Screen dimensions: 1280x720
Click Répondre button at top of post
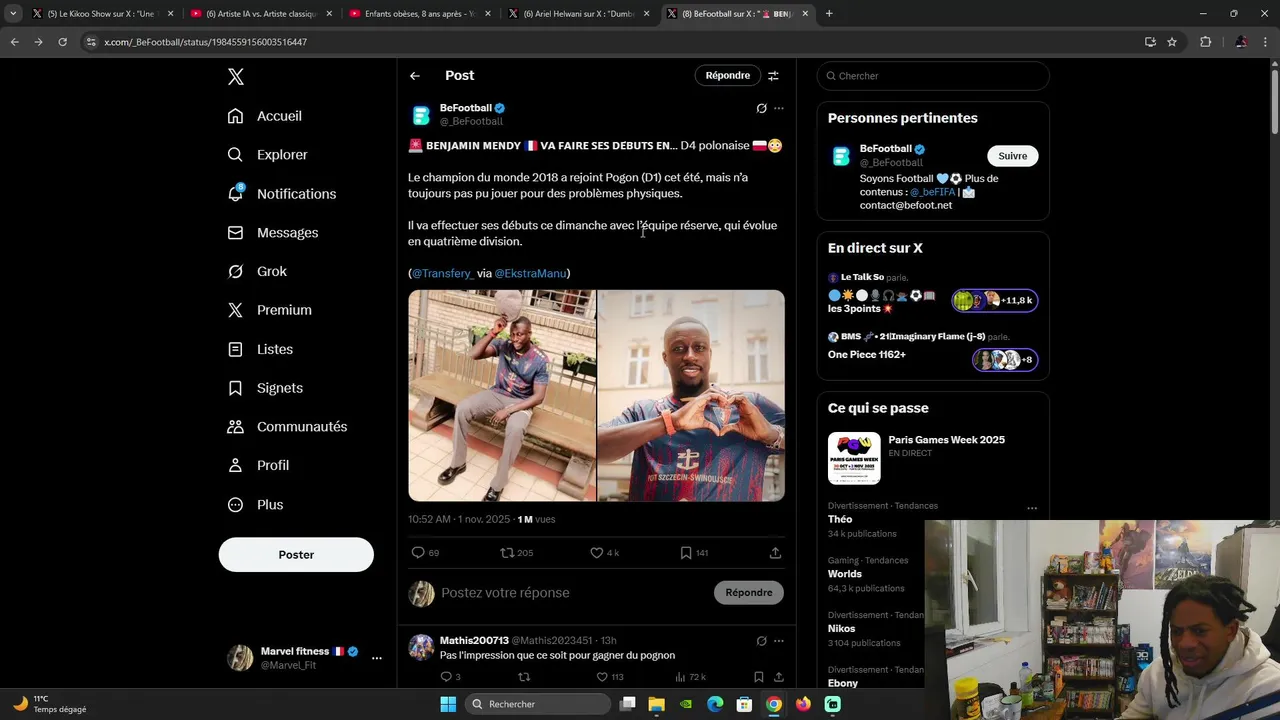727,76
